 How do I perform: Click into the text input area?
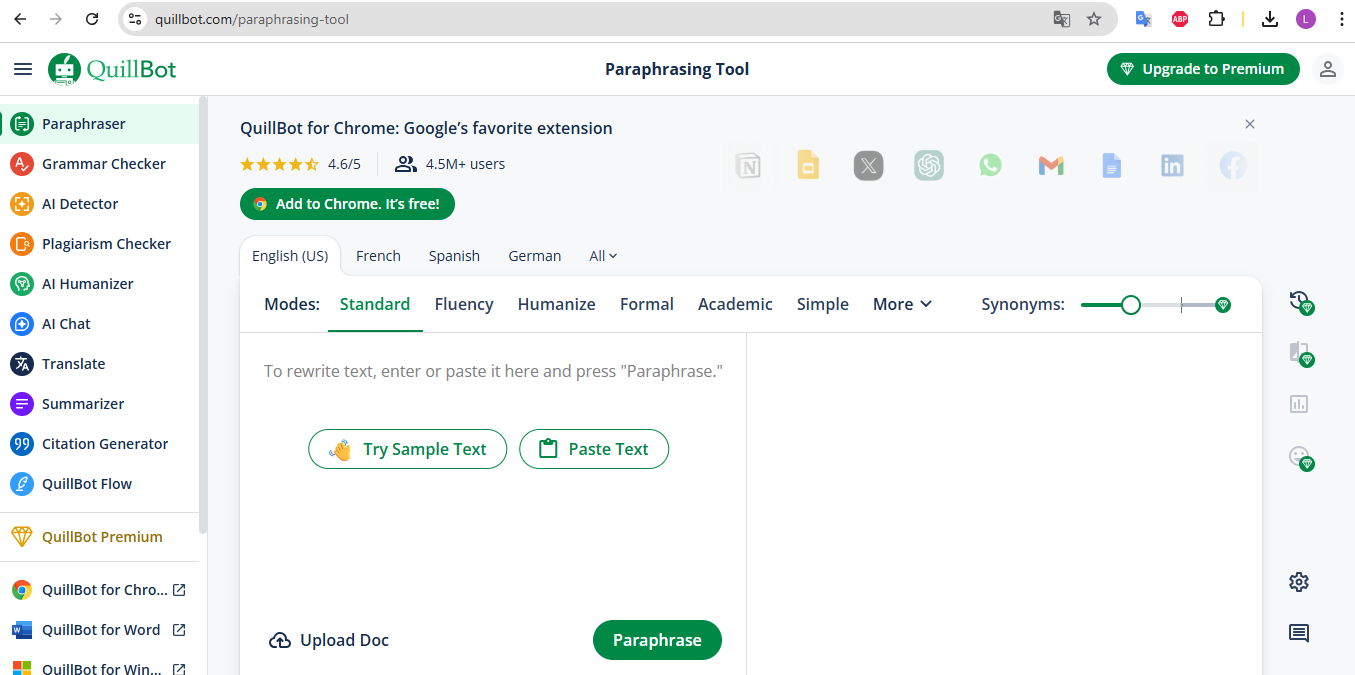click(x=493, y=371)
